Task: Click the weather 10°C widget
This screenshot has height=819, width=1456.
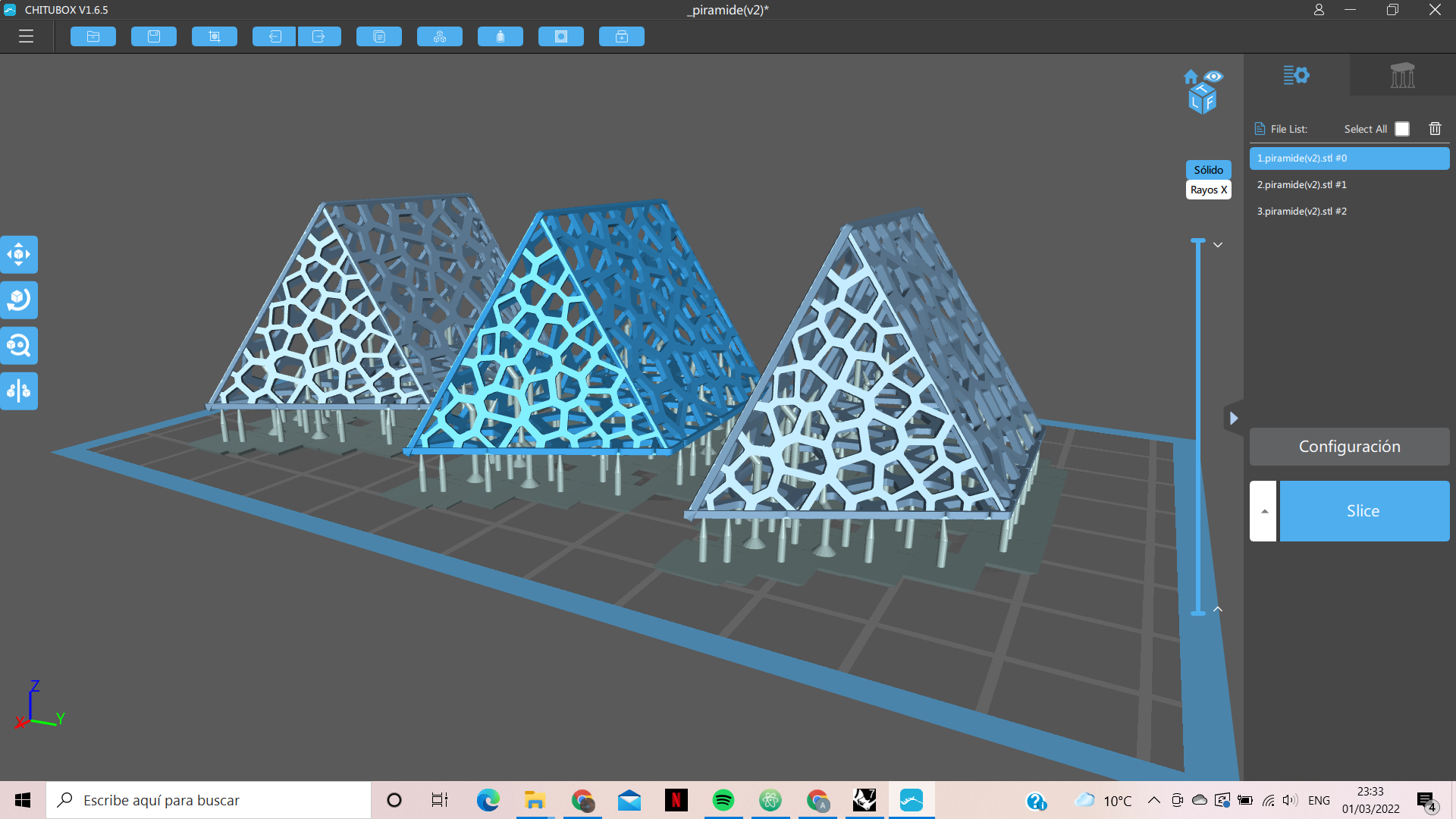Action: [1103, 800]
